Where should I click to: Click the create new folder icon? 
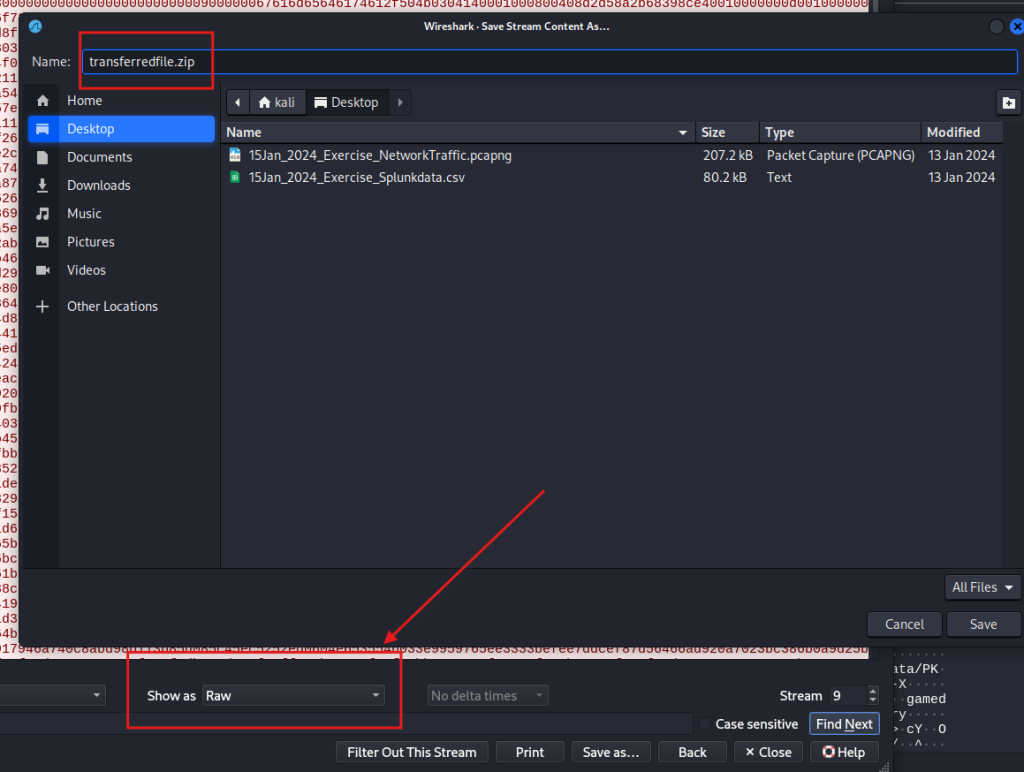1008,103
